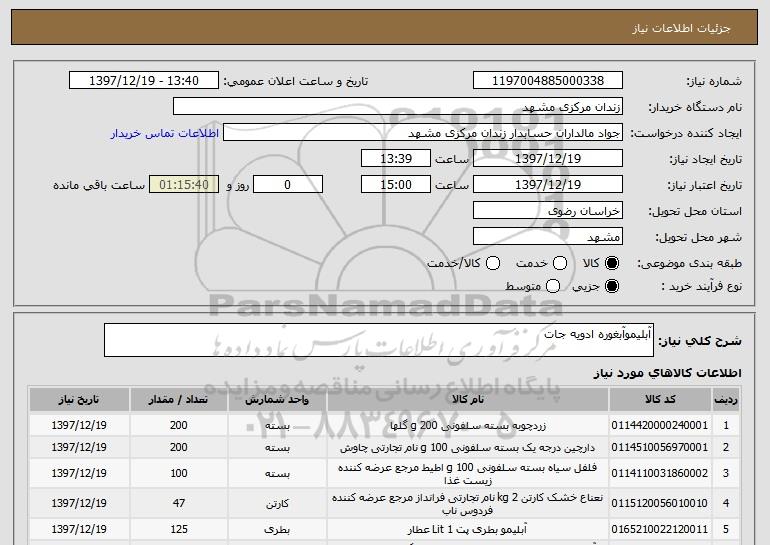The height and width of the screenshot is (545, 770).
Task: Click the جزئیات اطلاعات نیاز page title
Action: pos(681,28)
